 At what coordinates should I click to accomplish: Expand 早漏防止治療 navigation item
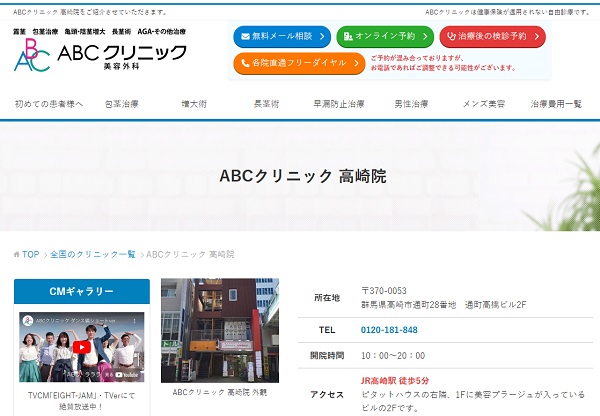pyautogui.click(x=342, y=104)
